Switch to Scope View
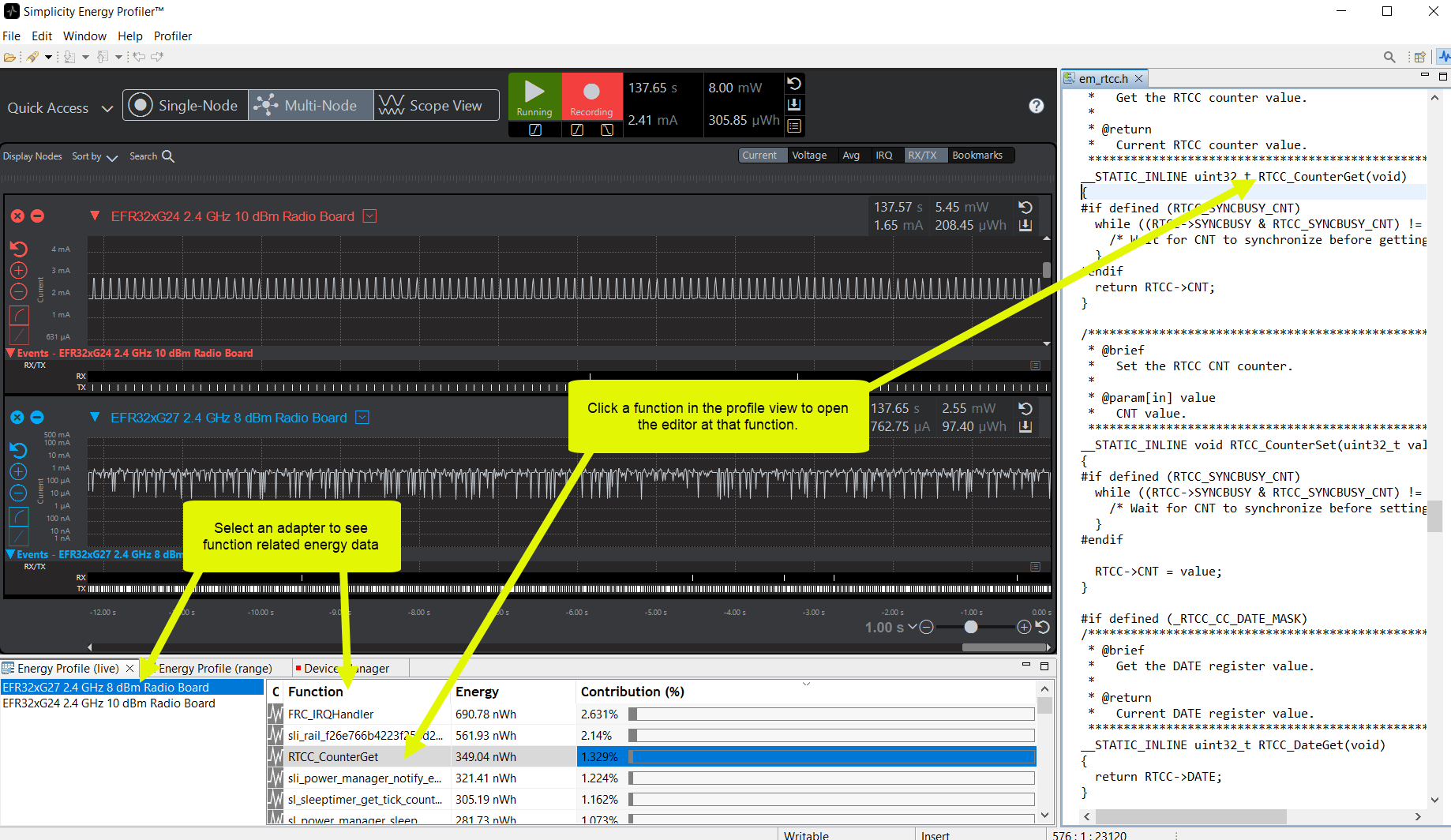The image size is (1451, 840). tap(436, 106)
